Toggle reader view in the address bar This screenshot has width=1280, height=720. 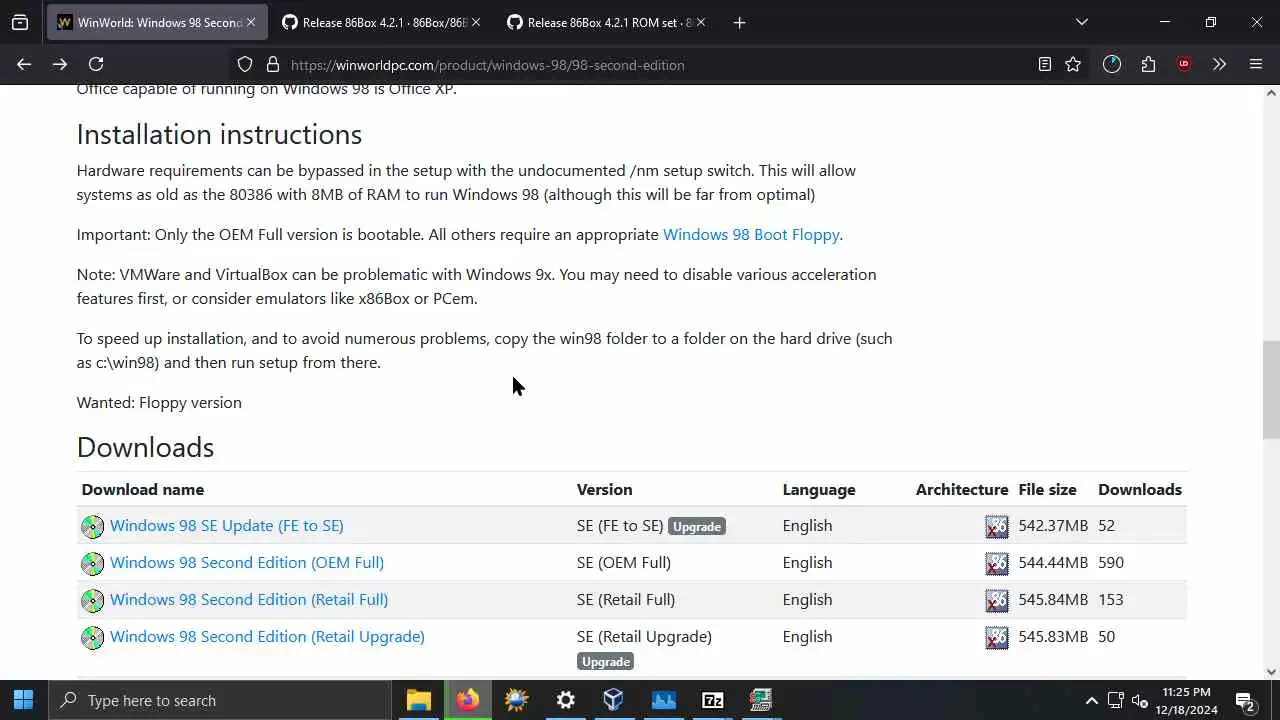click(x=1044, y=64)
